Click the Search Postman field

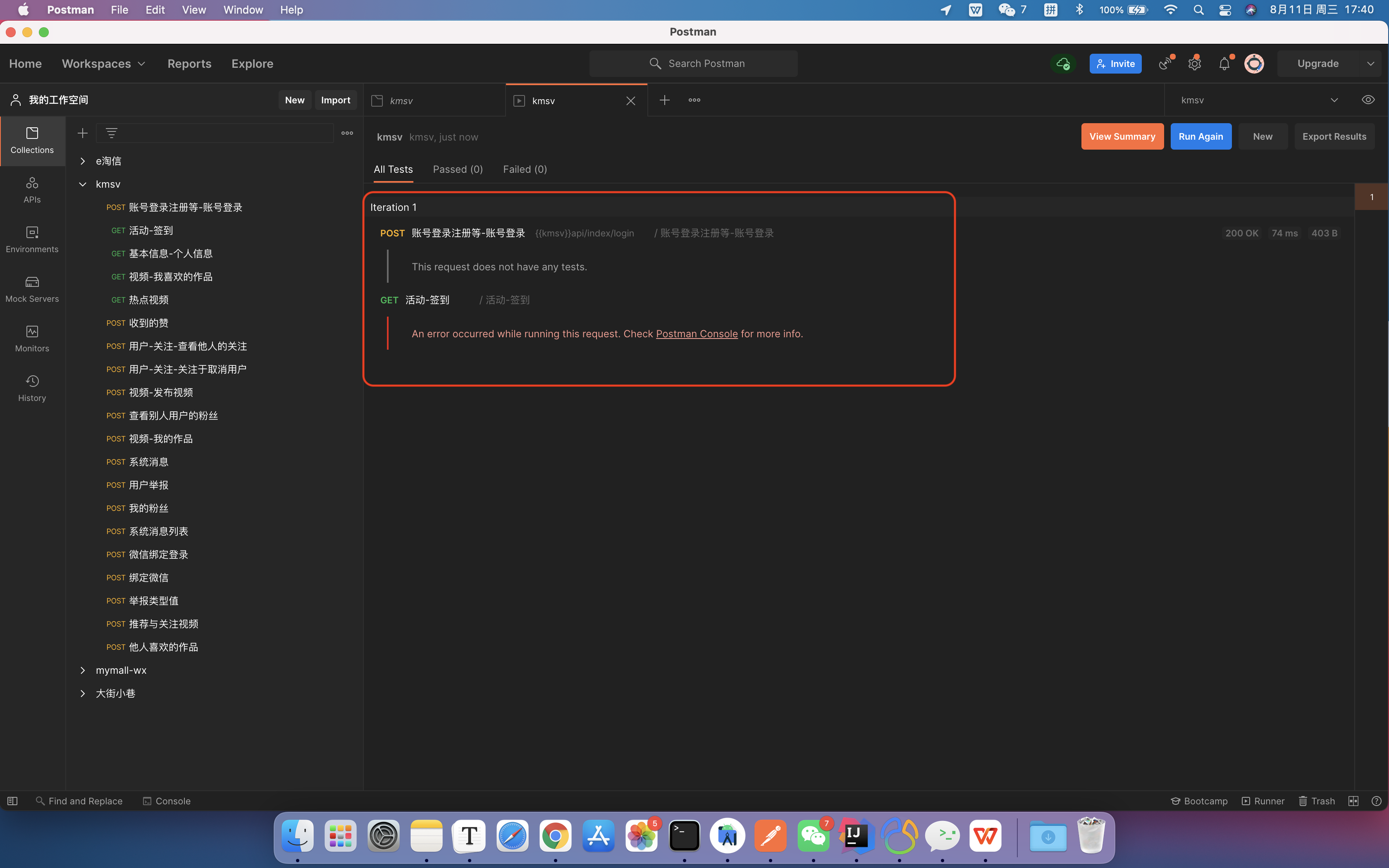click(693, 64)
